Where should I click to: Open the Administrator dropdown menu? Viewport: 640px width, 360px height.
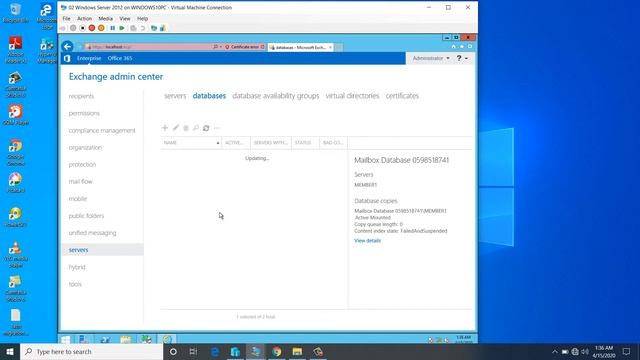tap(431, 58)
